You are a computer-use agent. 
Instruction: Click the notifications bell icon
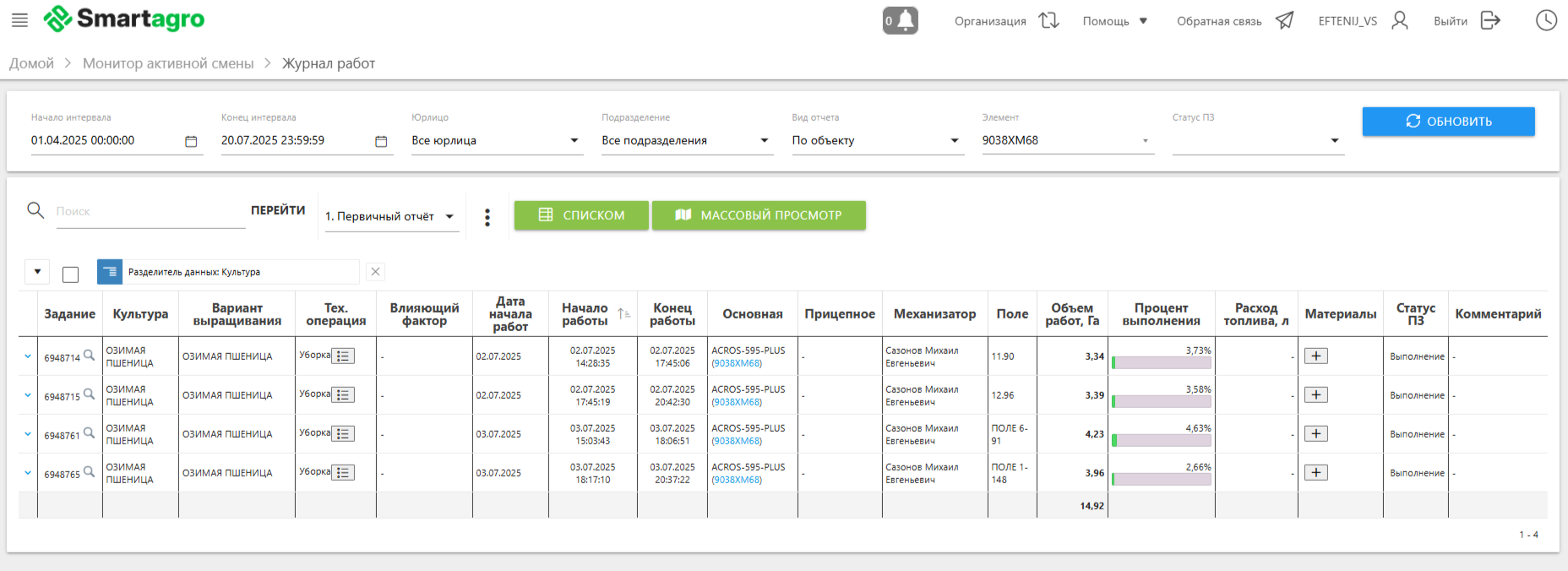901,20
